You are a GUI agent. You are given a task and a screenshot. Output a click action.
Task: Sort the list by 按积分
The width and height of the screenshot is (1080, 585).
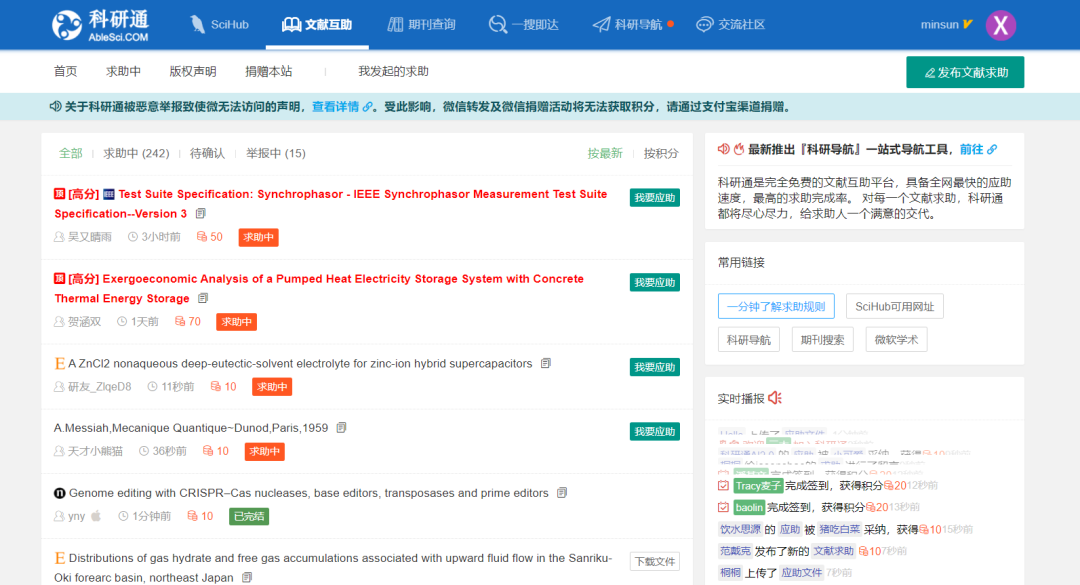[x=661, y=153]
